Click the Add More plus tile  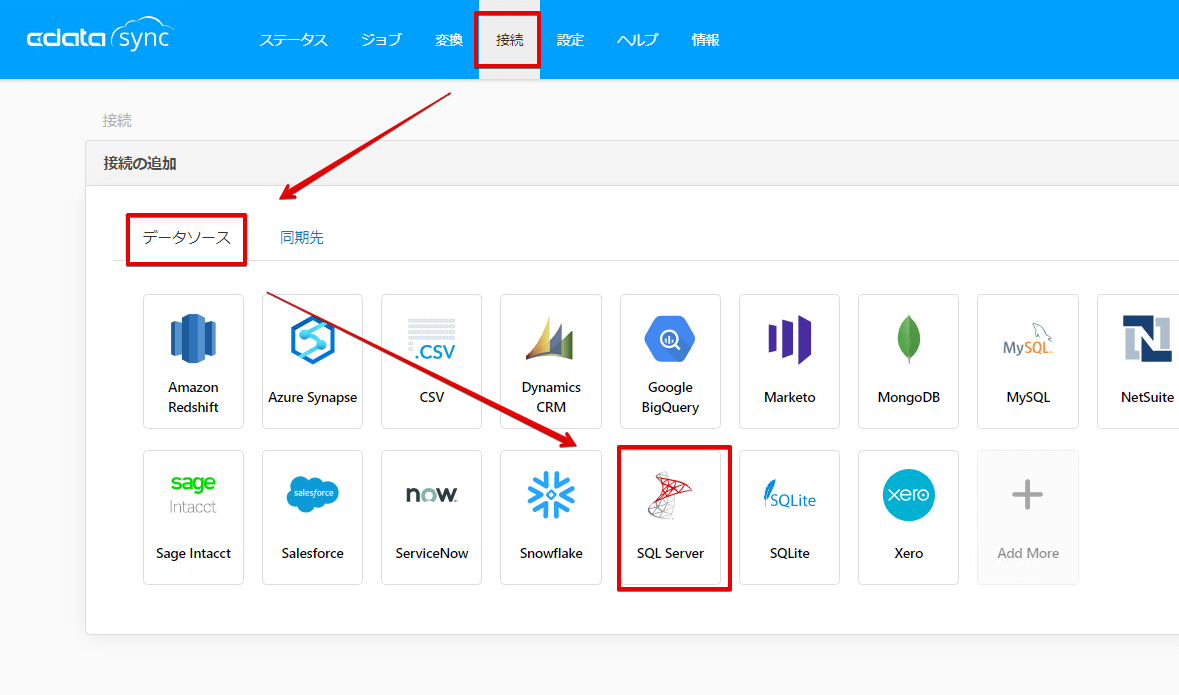click(x=1028, y=517)
